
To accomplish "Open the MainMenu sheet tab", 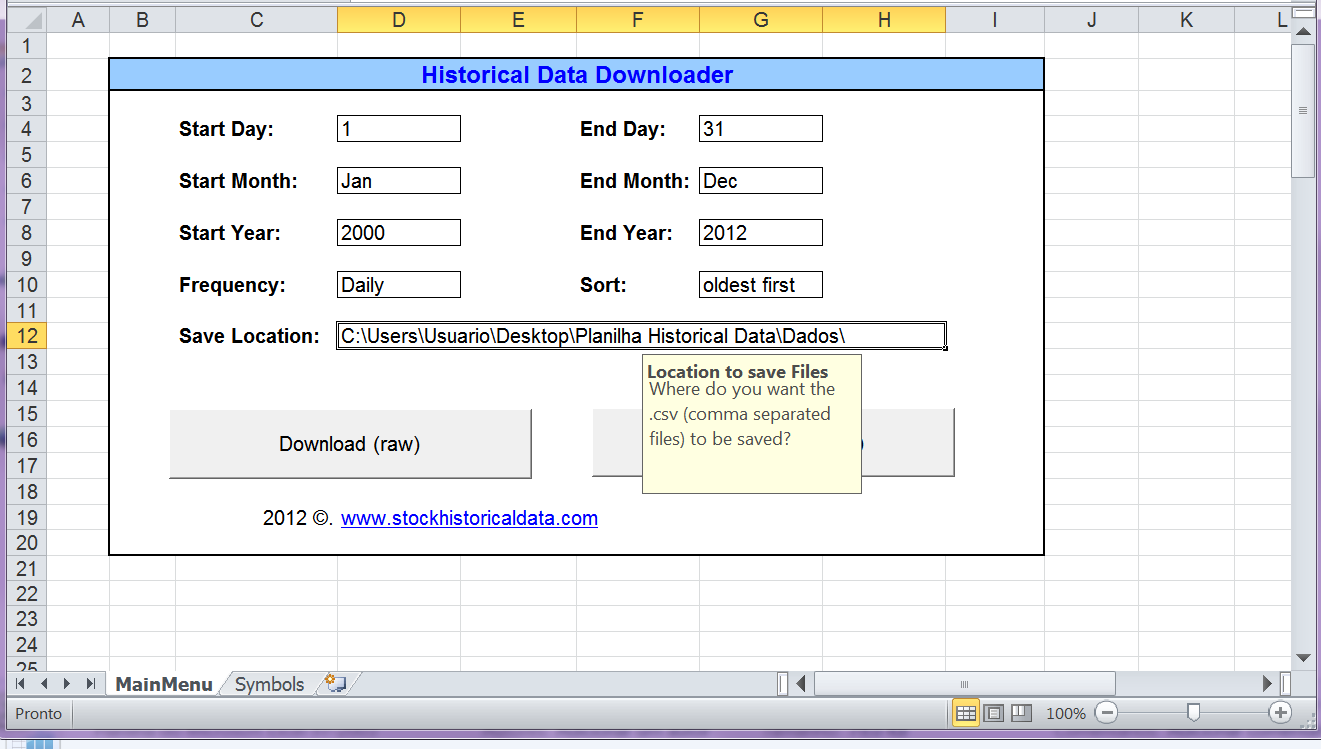I will coord(164,684).
